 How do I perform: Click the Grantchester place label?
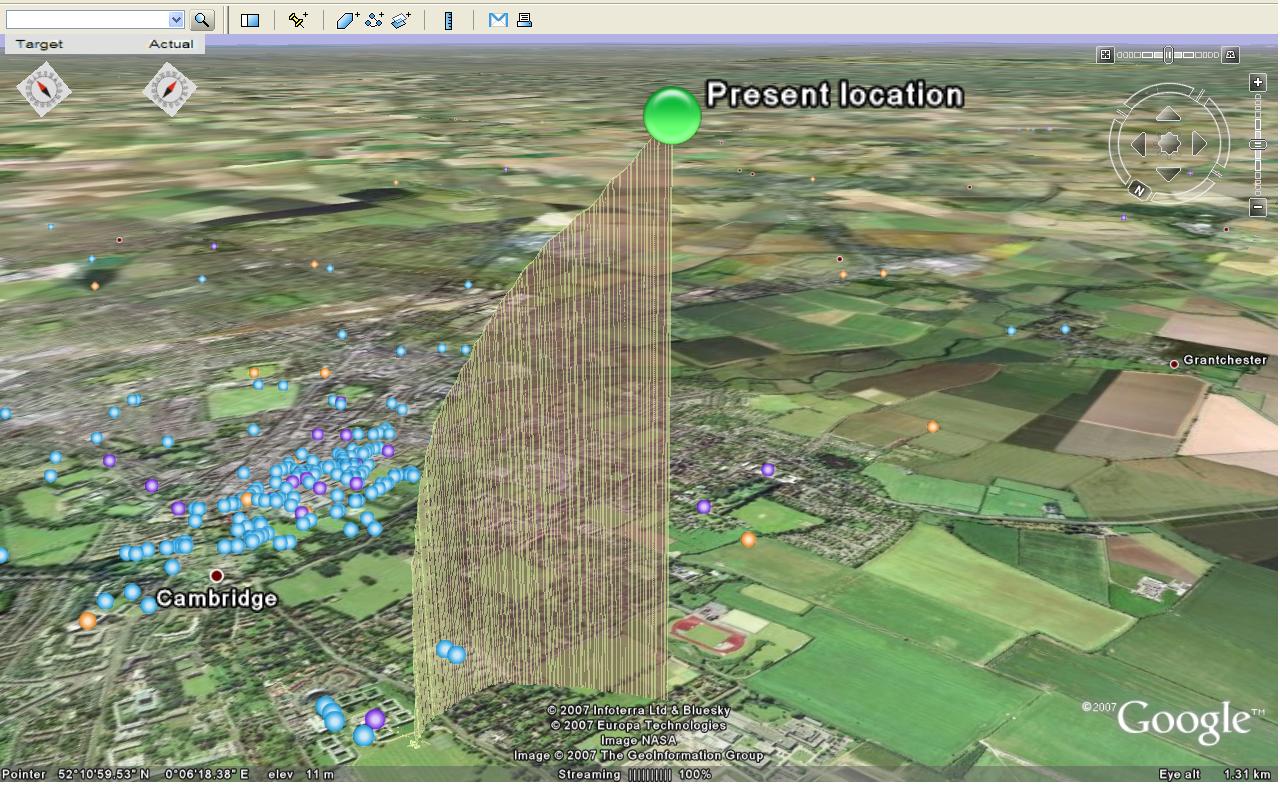(x=1225, y=360)
